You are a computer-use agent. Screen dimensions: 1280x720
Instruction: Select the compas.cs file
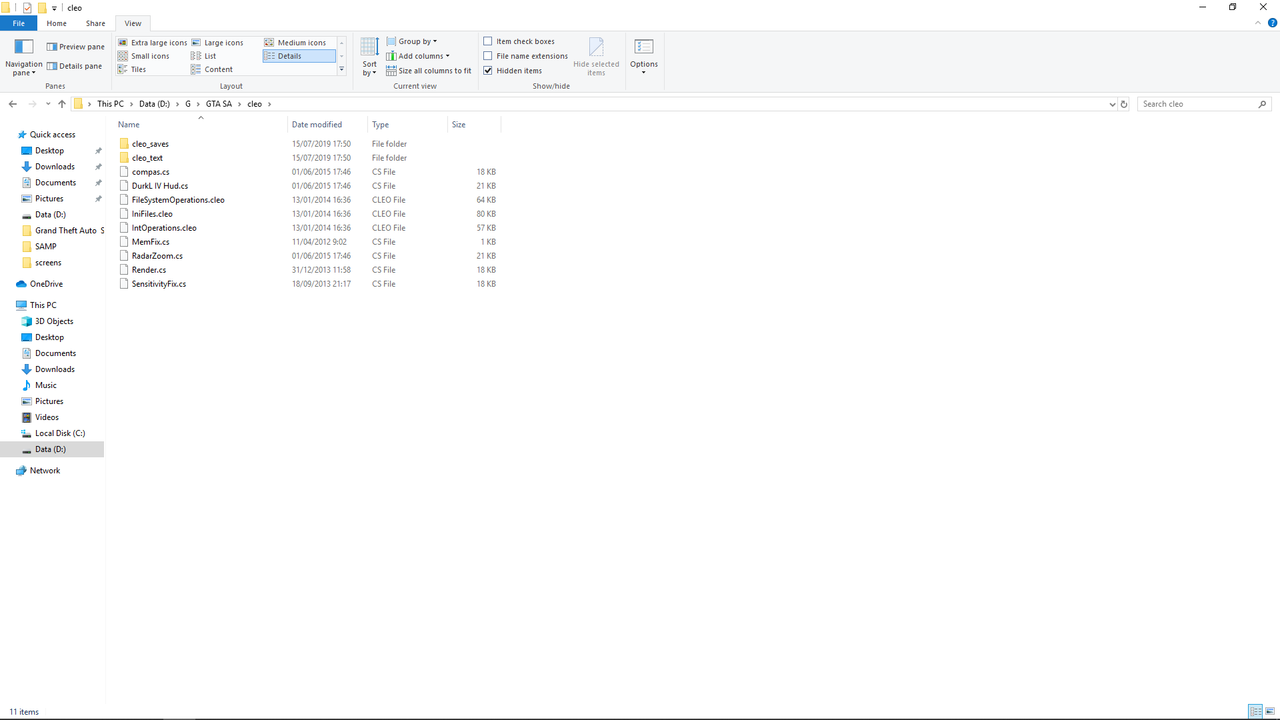point(150,172)
